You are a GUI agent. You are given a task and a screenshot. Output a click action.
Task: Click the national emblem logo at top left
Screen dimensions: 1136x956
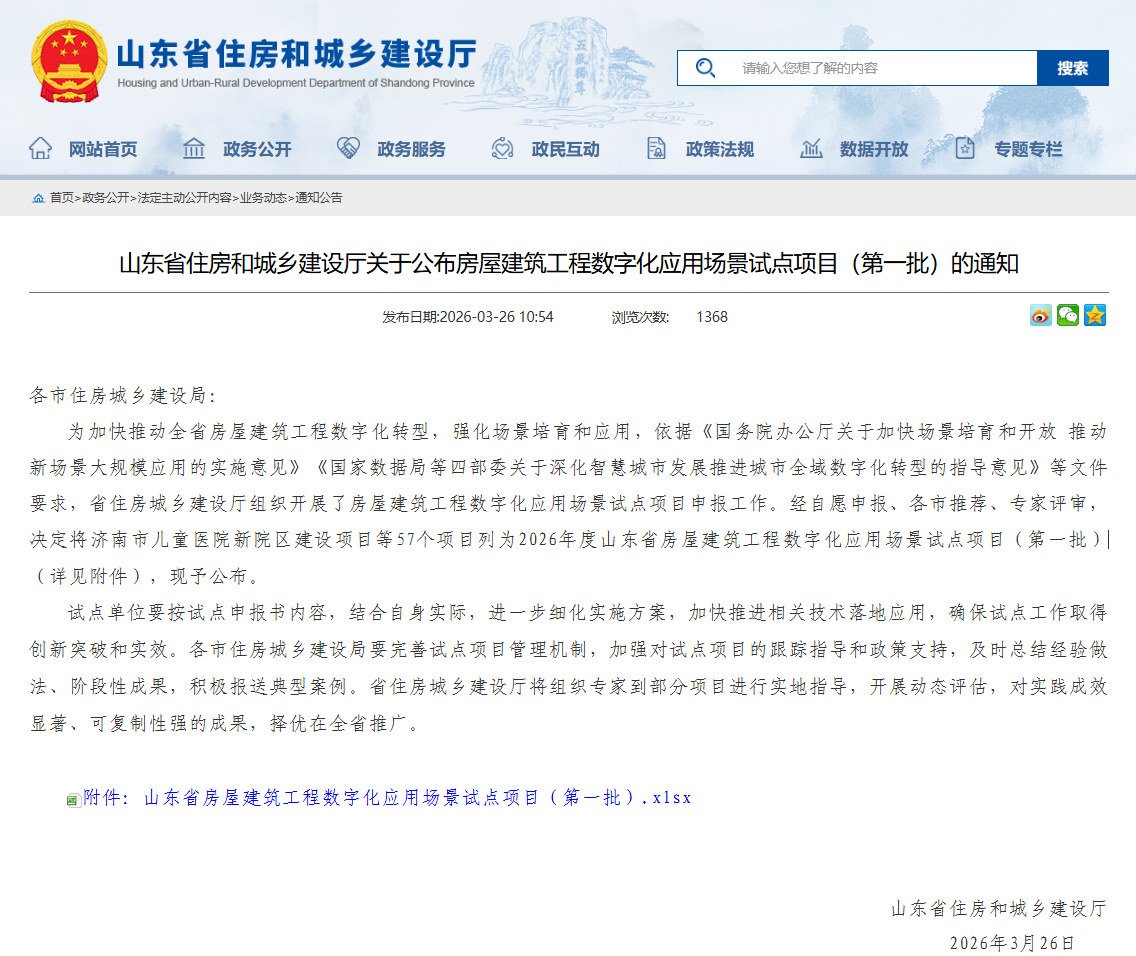(68, 62)
